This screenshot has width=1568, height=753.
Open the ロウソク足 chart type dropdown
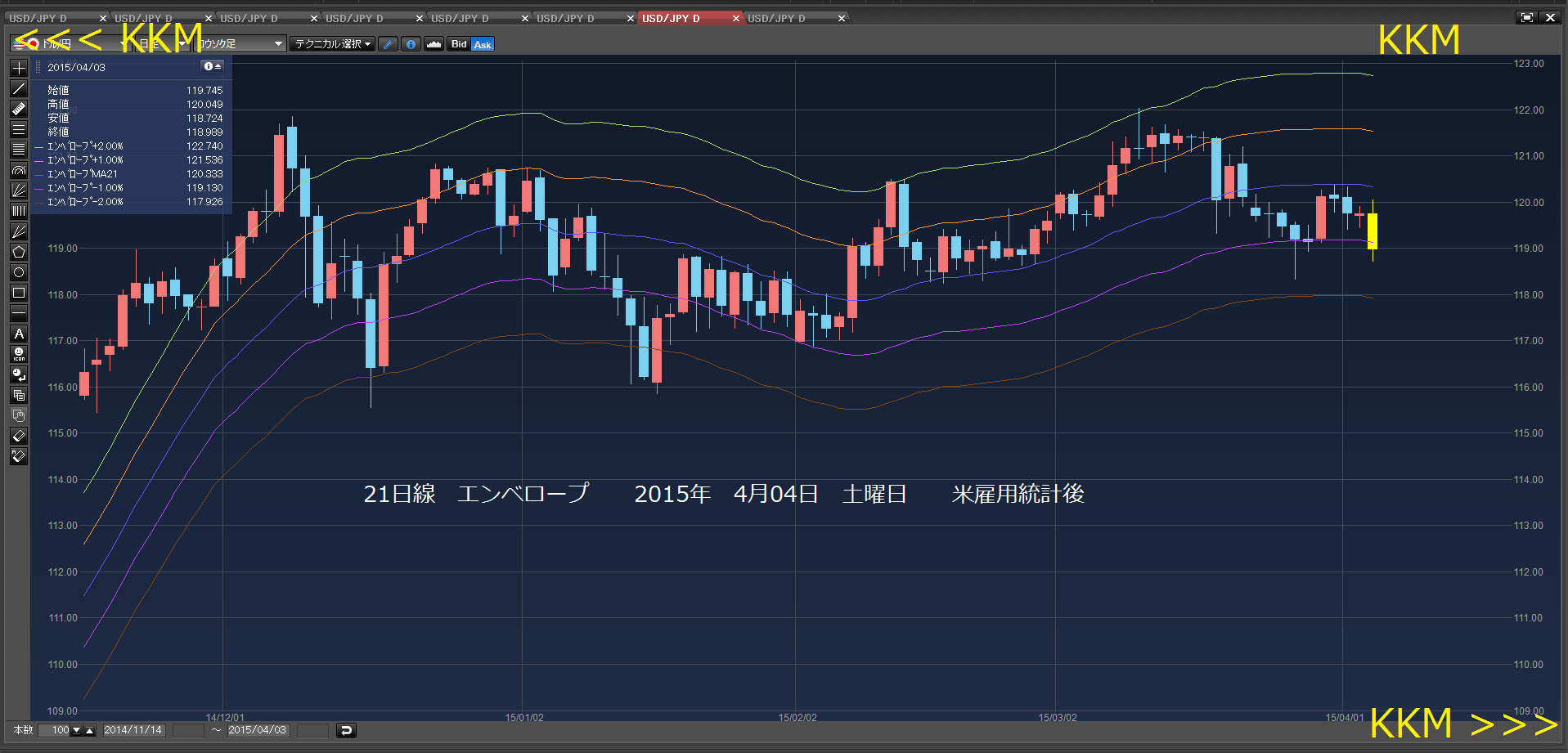(x=239, y=44)
